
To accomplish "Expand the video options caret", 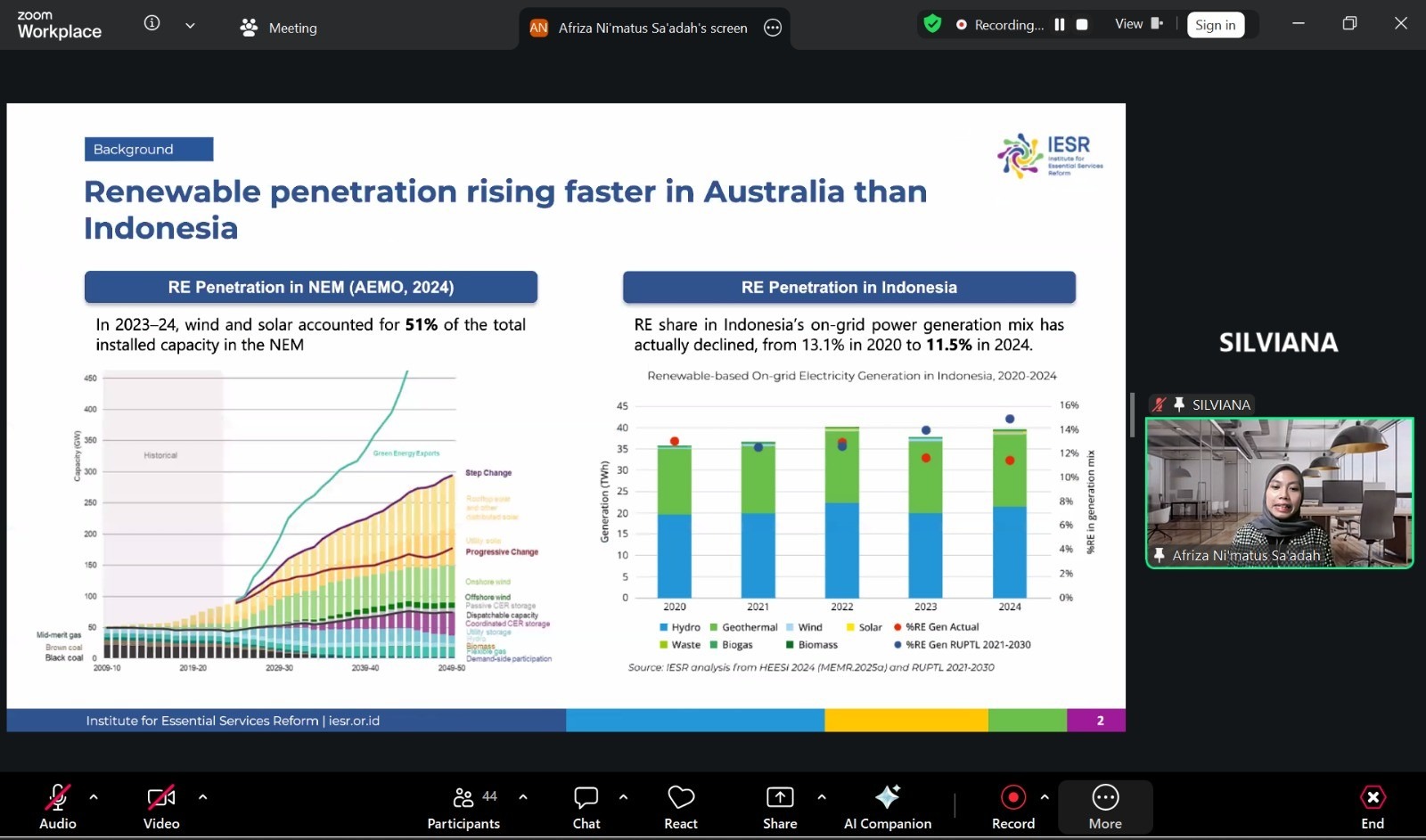I will [202, 797].
